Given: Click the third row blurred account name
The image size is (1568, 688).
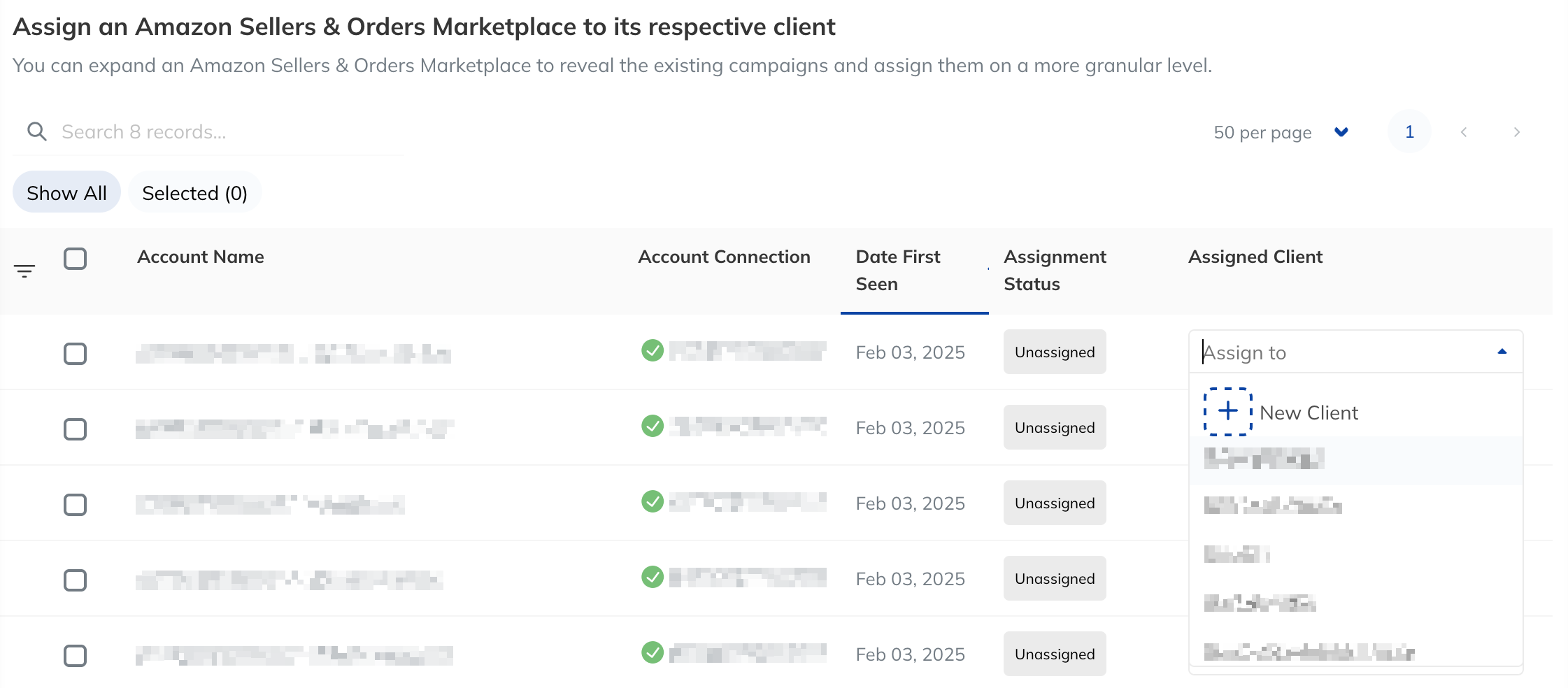Looking at the screenshot, I should point(270,504).
